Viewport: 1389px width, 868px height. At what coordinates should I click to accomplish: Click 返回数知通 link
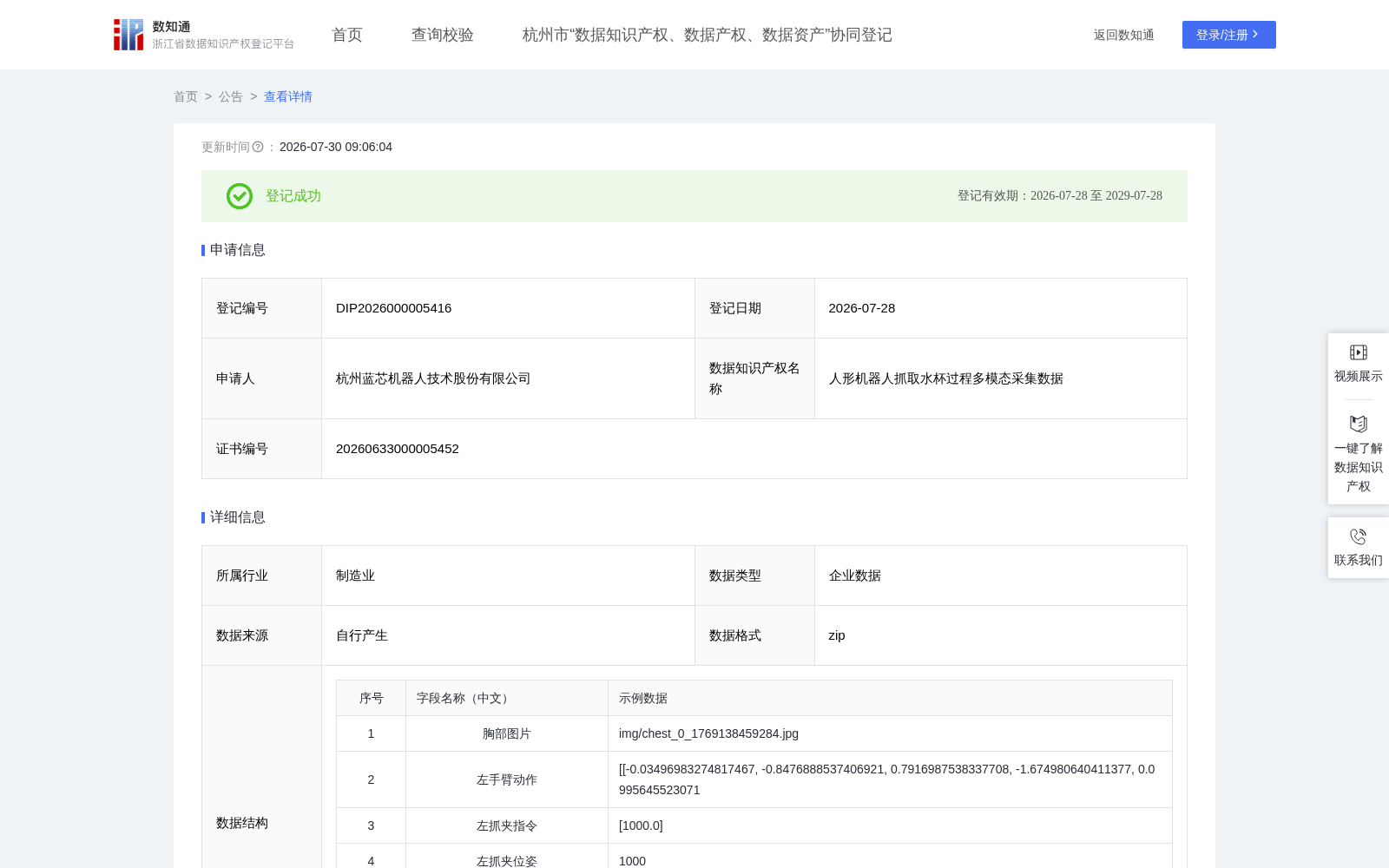[x=1124, y=35]
